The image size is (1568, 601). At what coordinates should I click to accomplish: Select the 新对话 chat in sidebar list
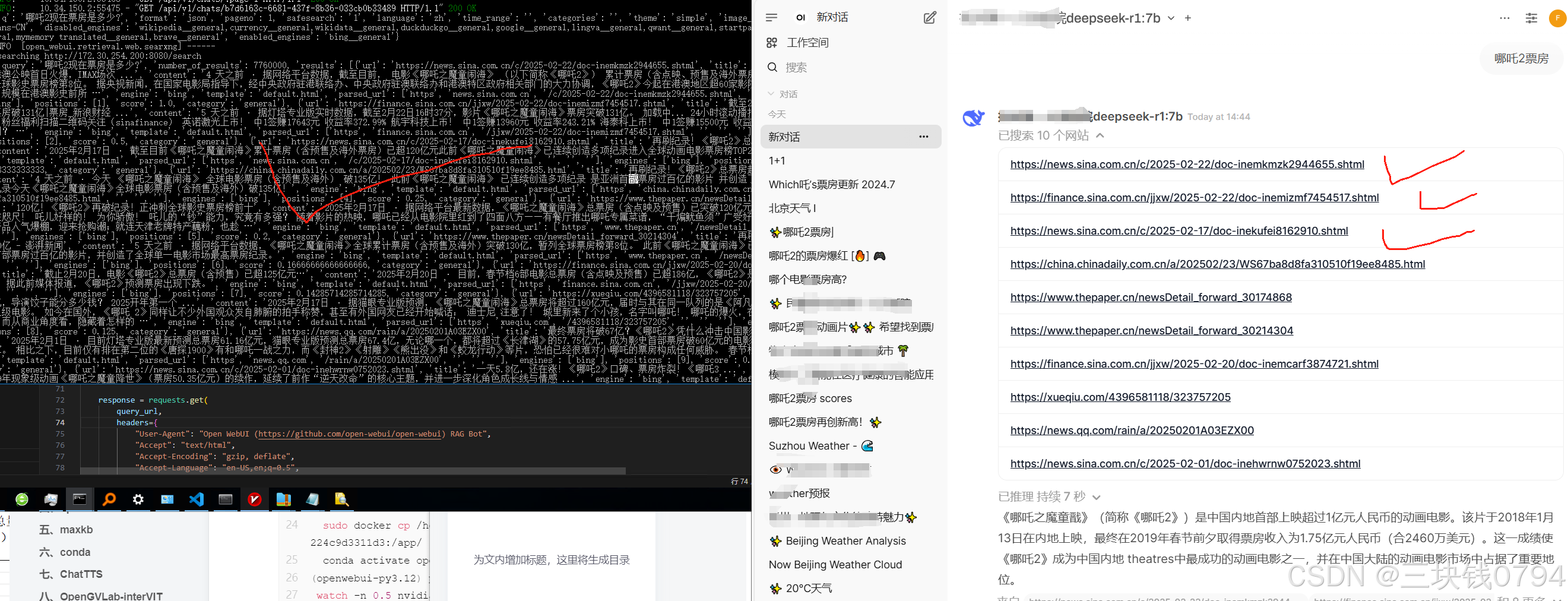[850, 137]
